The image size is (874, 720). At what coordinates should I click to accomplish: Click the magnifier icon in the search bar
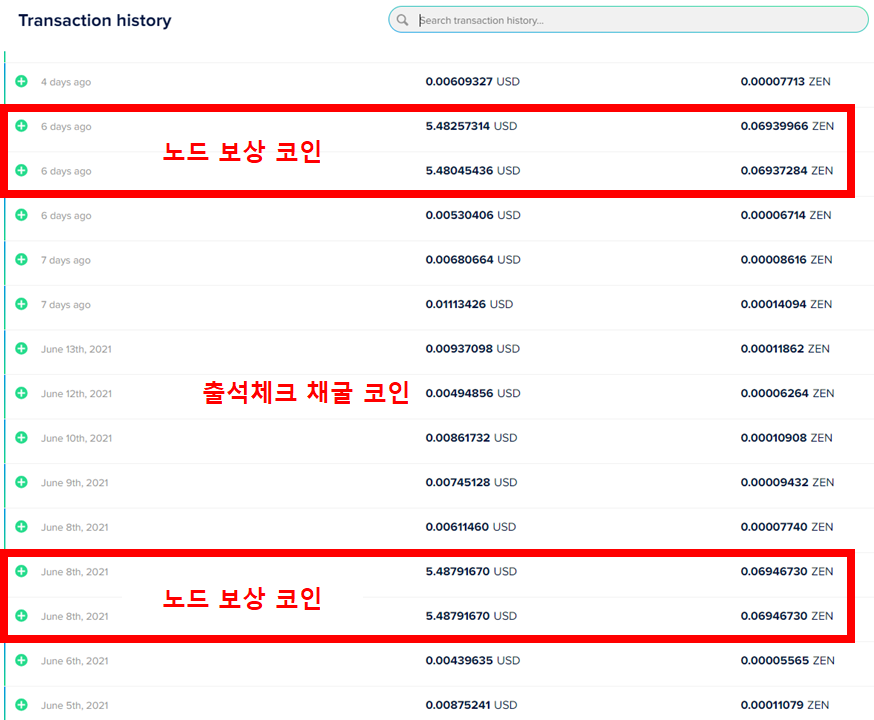tap(402, 20)
